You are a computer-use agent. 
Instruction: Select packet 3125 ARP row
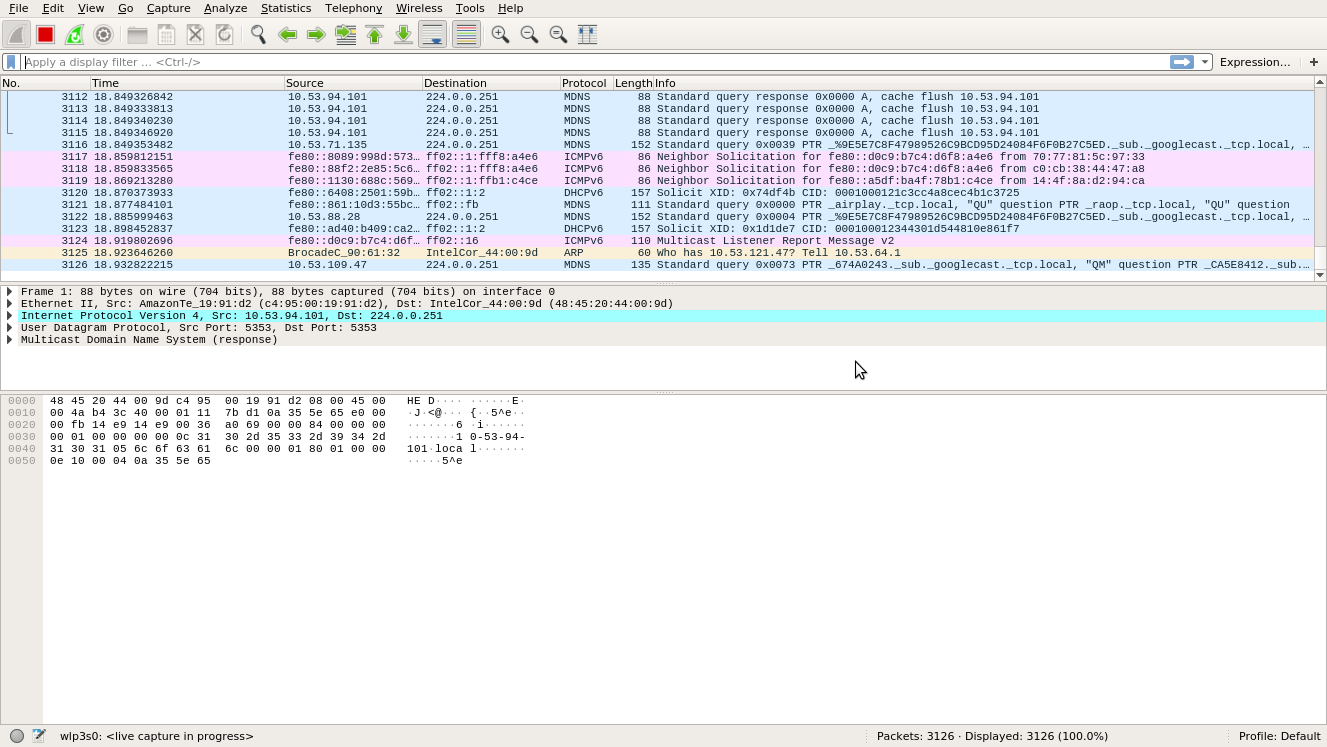click(x=657, y=253)
